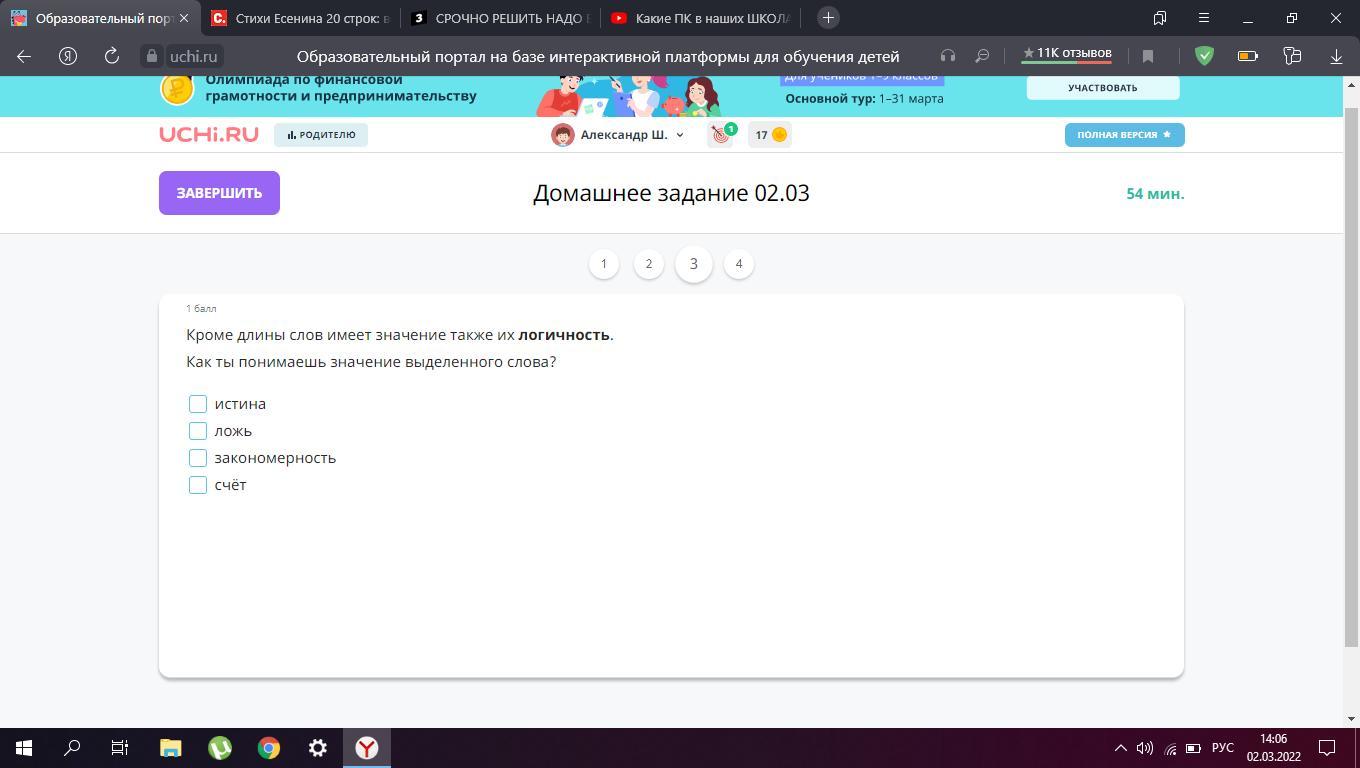This screenshot has height=768, width=1360.
Task: Click the 17 coins balance
Action: click(x=770, y=135)
